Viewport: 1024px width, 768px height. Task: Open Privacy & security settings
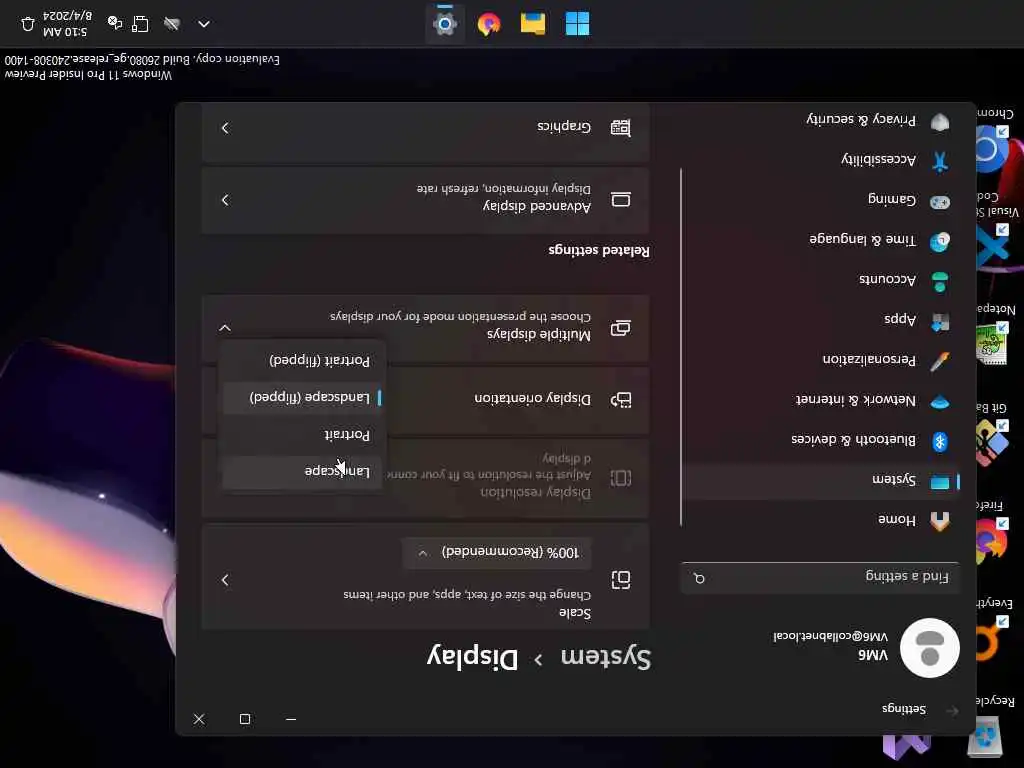click(820, 120)
